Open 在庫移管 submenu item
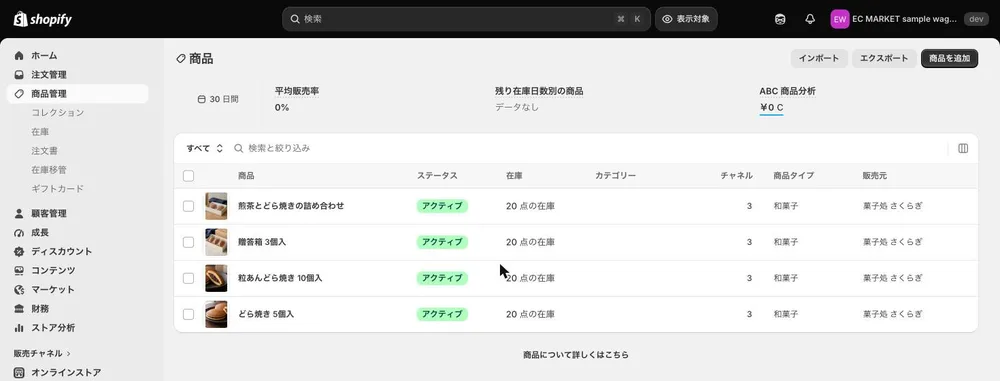The image size is (1000, 381). pos(49,170)
